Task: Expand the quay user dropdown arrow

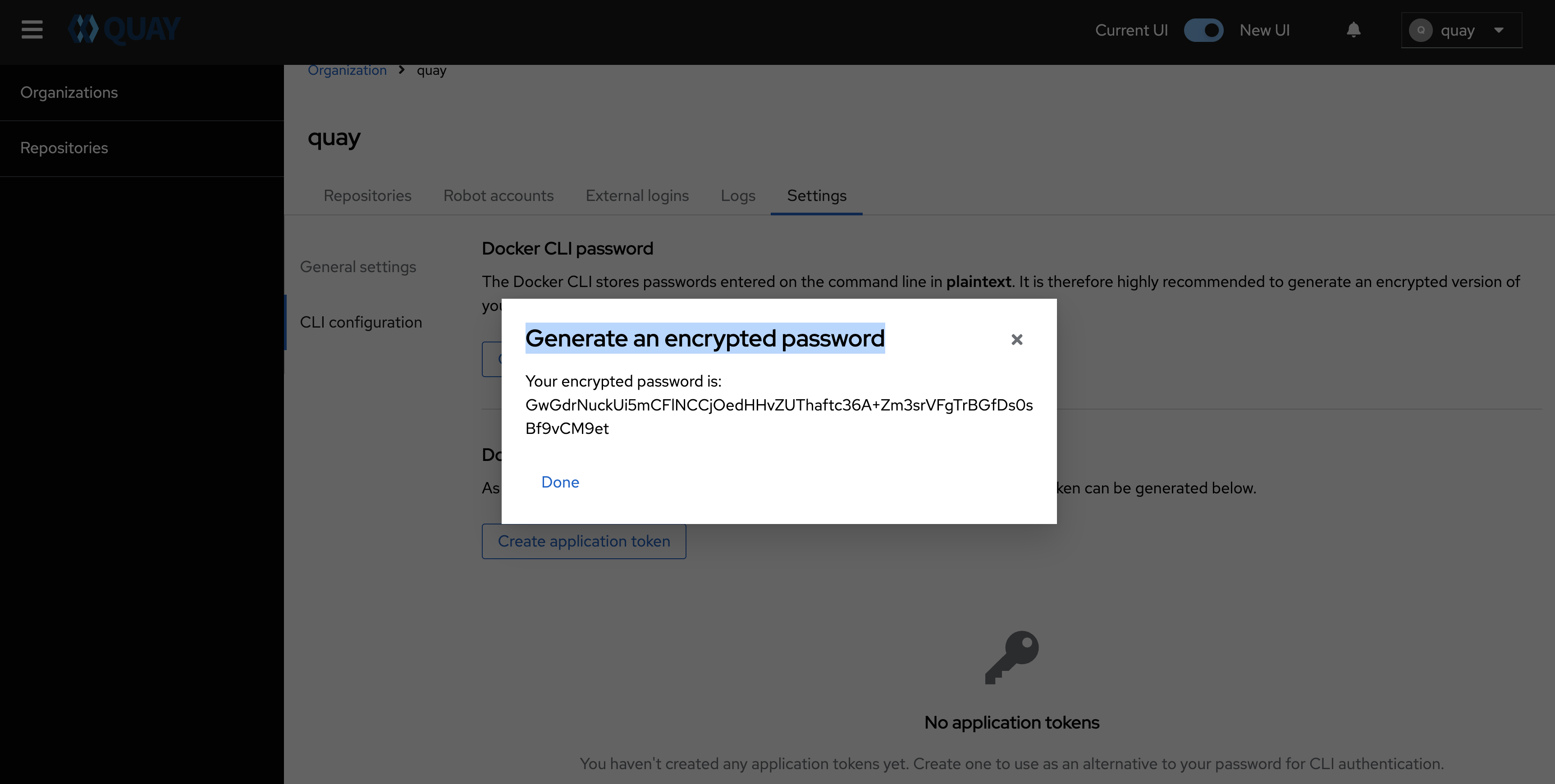Action: tap(1499, 30)
